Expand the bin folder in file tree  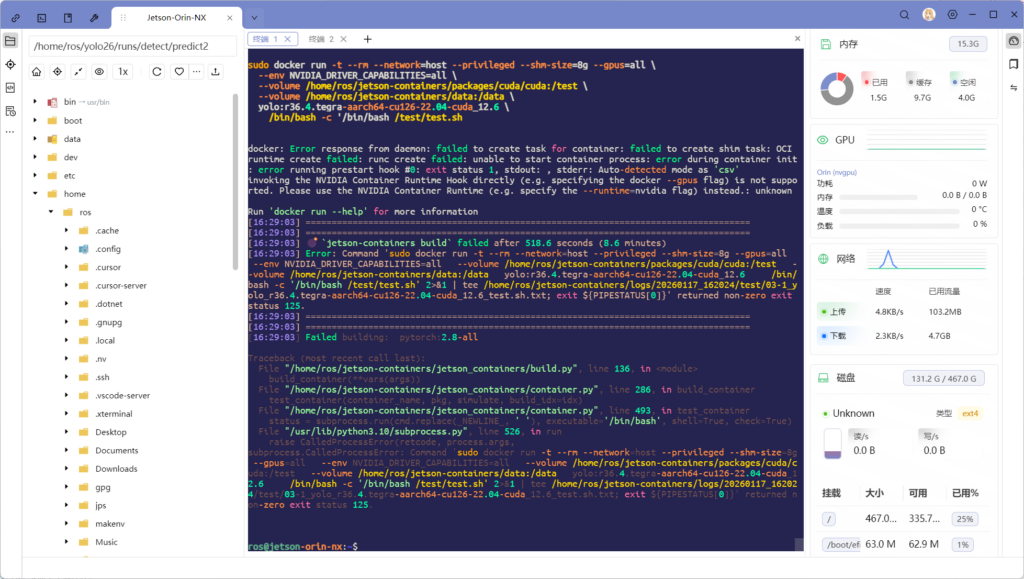pos(36,102)
